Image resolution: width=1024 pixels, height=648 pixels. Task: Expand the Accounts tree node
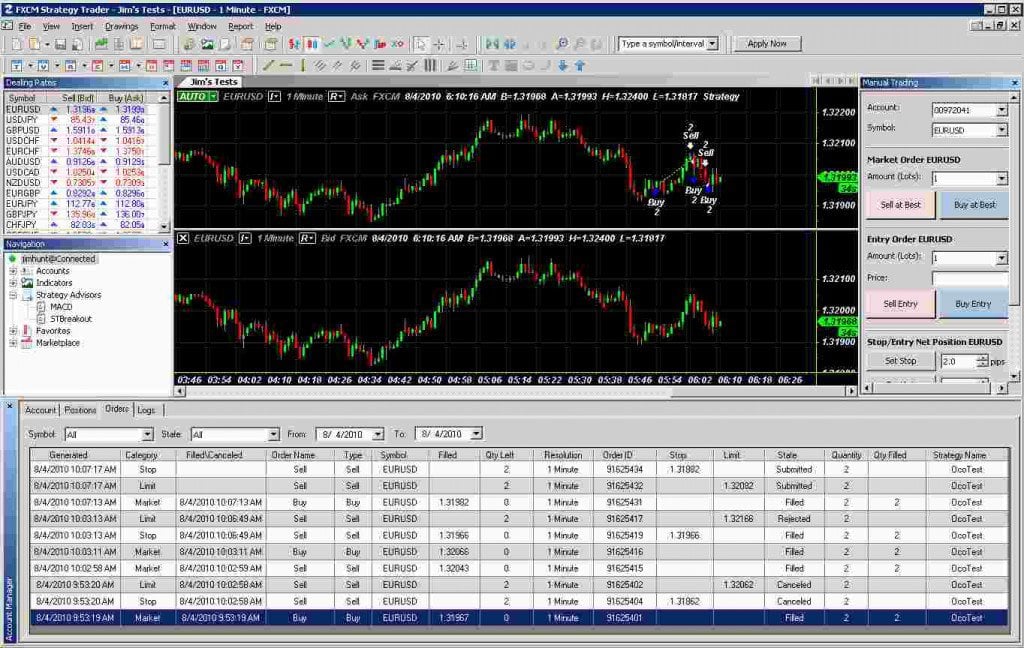click(x=12, y=271)
